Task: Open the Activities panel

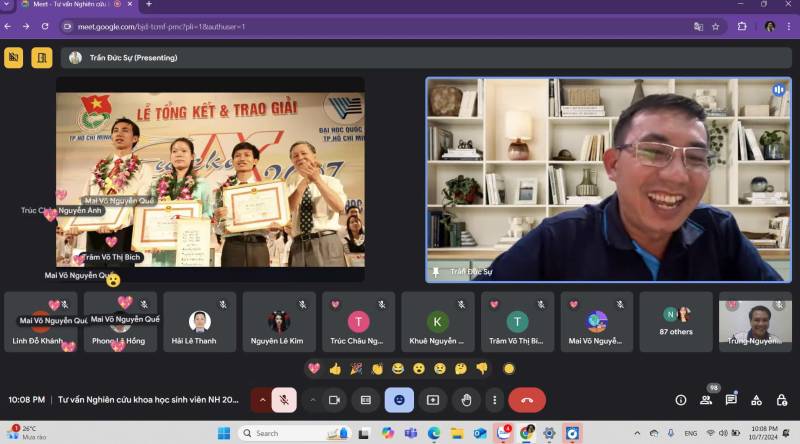Action: tap(756, 400)
